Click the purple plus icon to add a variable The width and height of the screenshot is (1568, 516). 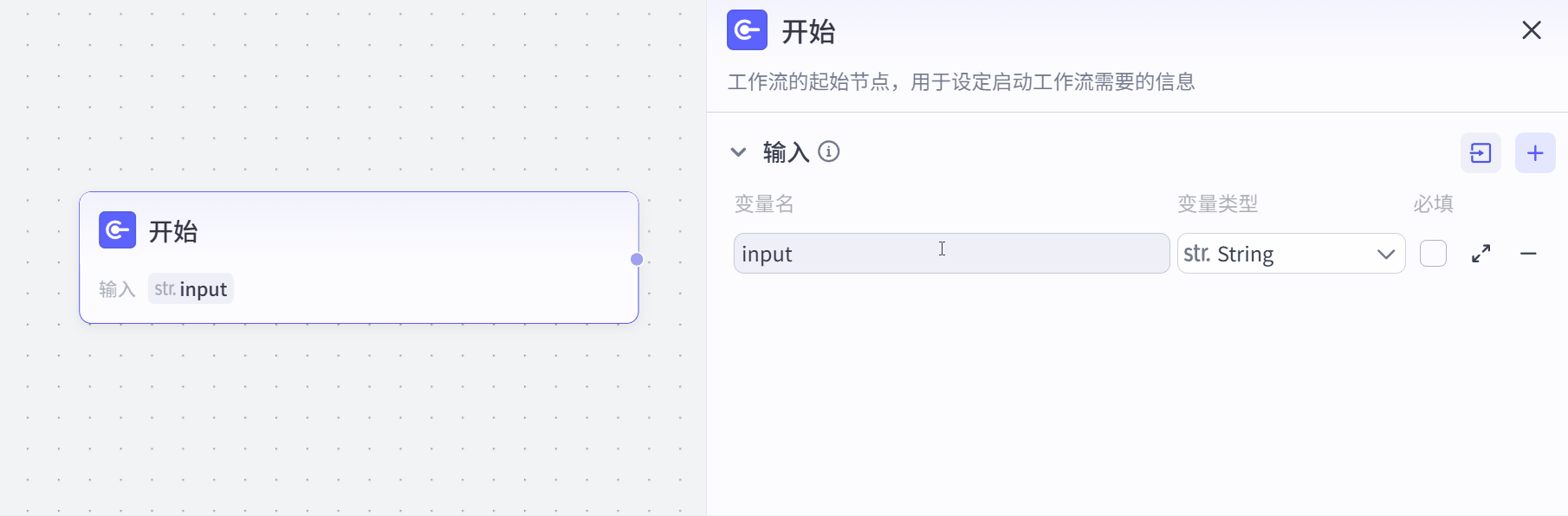[1534, 152]
